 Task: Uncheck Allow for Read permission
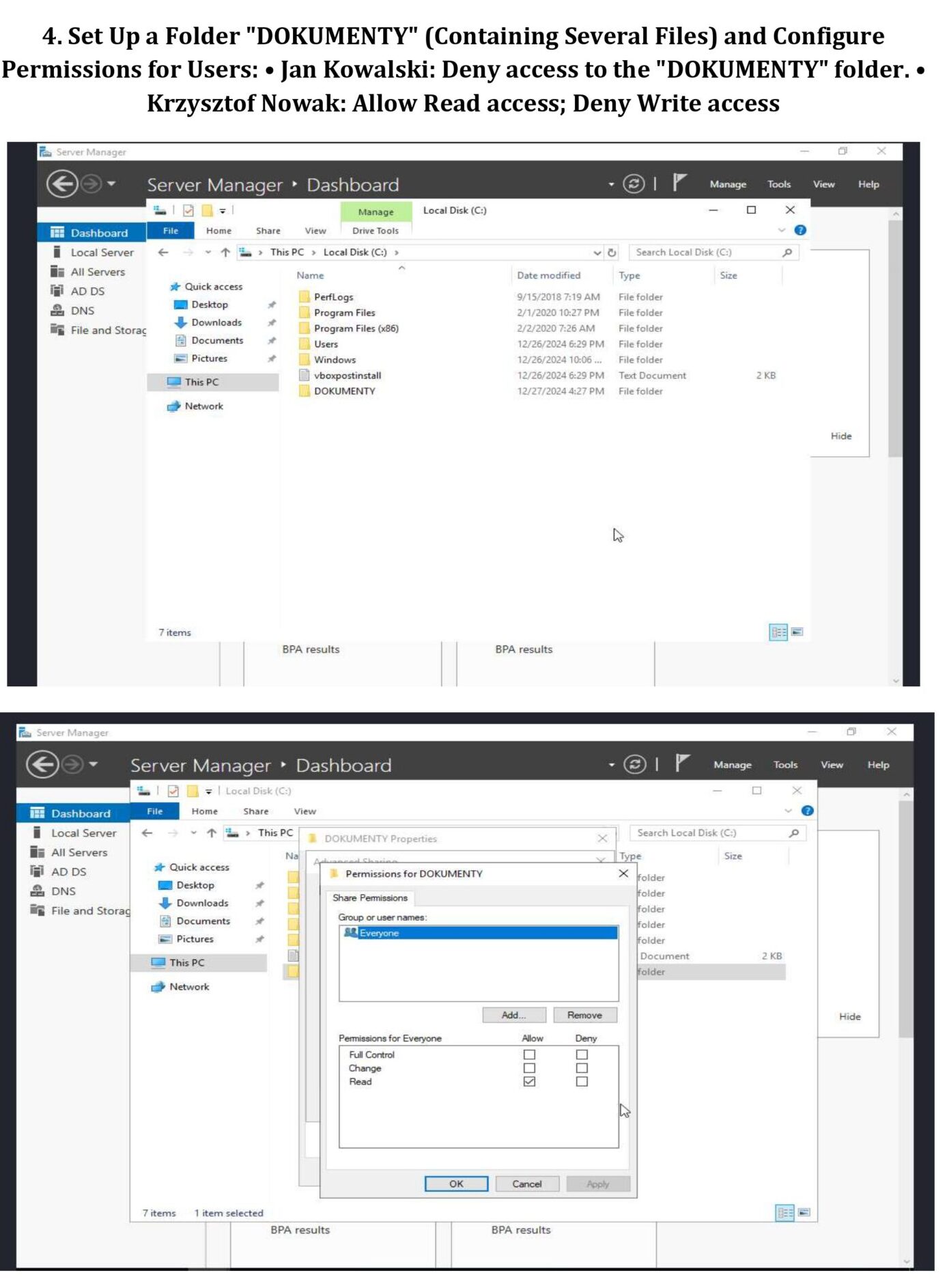pos(529,1082)
